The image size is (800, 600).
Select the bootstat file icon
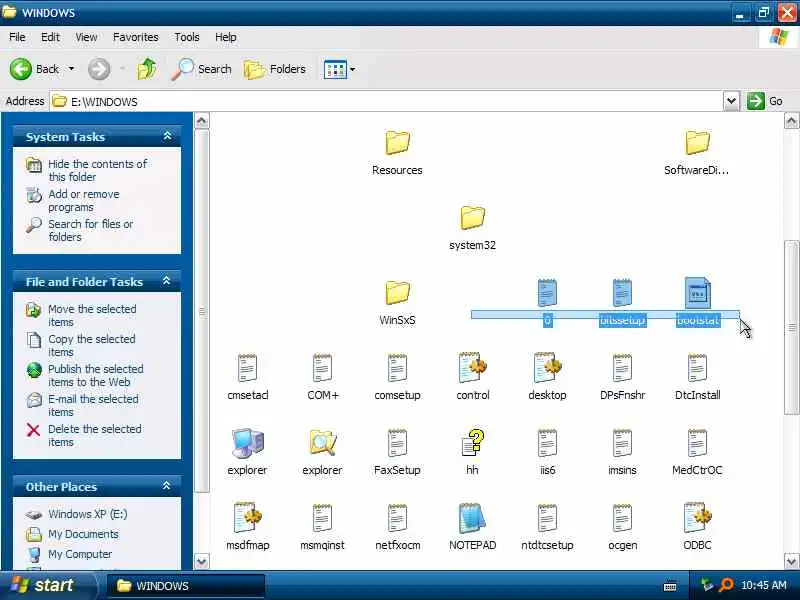(x=697, y=292)
